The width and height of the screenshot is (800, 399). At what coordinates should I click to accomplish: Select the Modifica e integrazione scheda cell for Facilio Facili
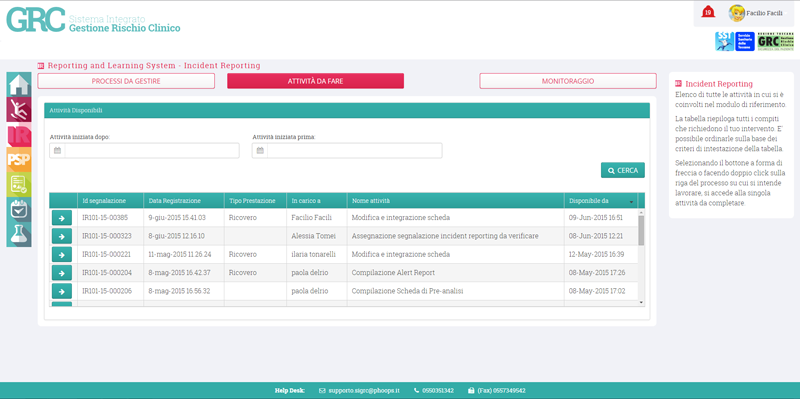456,218
